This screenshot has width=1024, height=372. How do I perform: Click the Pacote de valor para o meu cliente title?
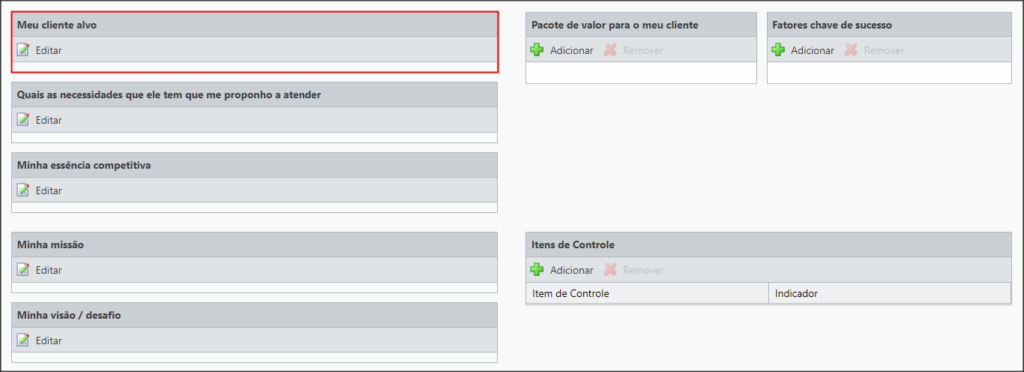click(x=615, y=25)
